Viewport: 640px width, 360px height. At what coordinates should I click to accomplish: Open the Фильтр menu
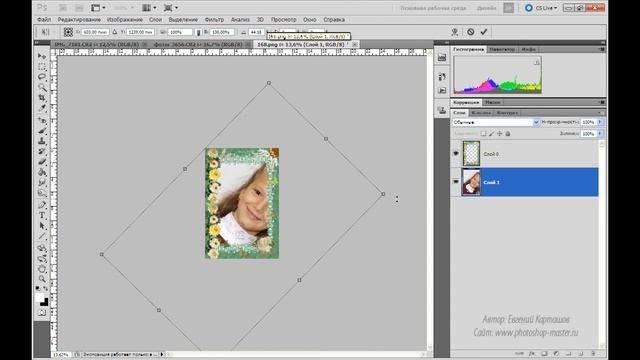coord(214,20)
